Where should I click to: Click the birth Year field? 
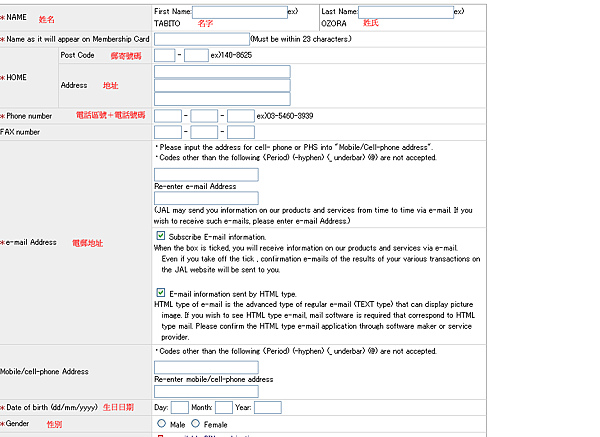[x=268, y=408]
